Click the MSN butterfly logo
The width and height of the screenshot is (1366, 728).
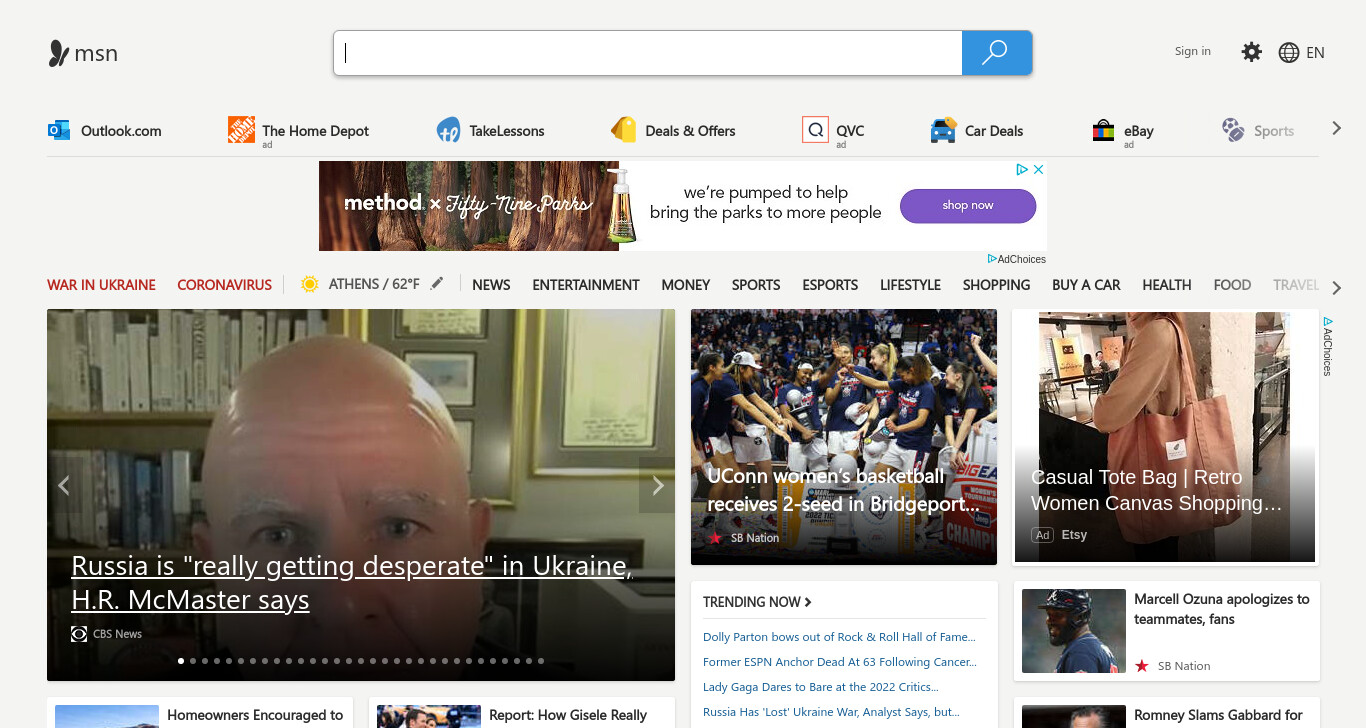(x=59, y=53)
